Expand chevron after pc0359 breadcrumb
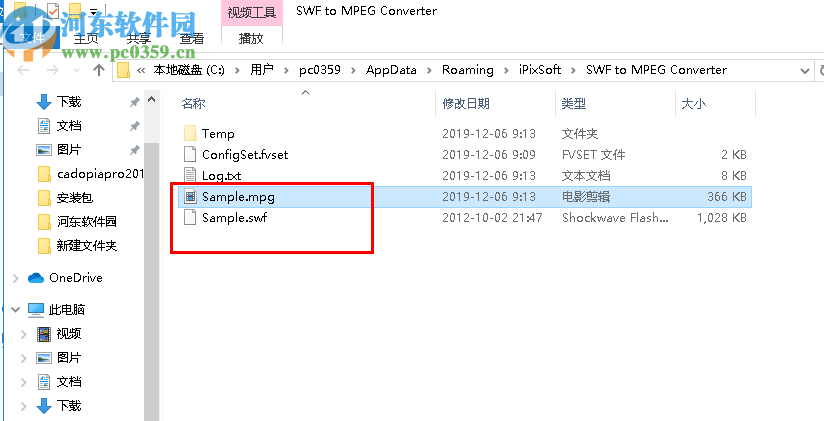Image resolution: width=824 pixels, height=421 pixels. click(x=353, y=70)
